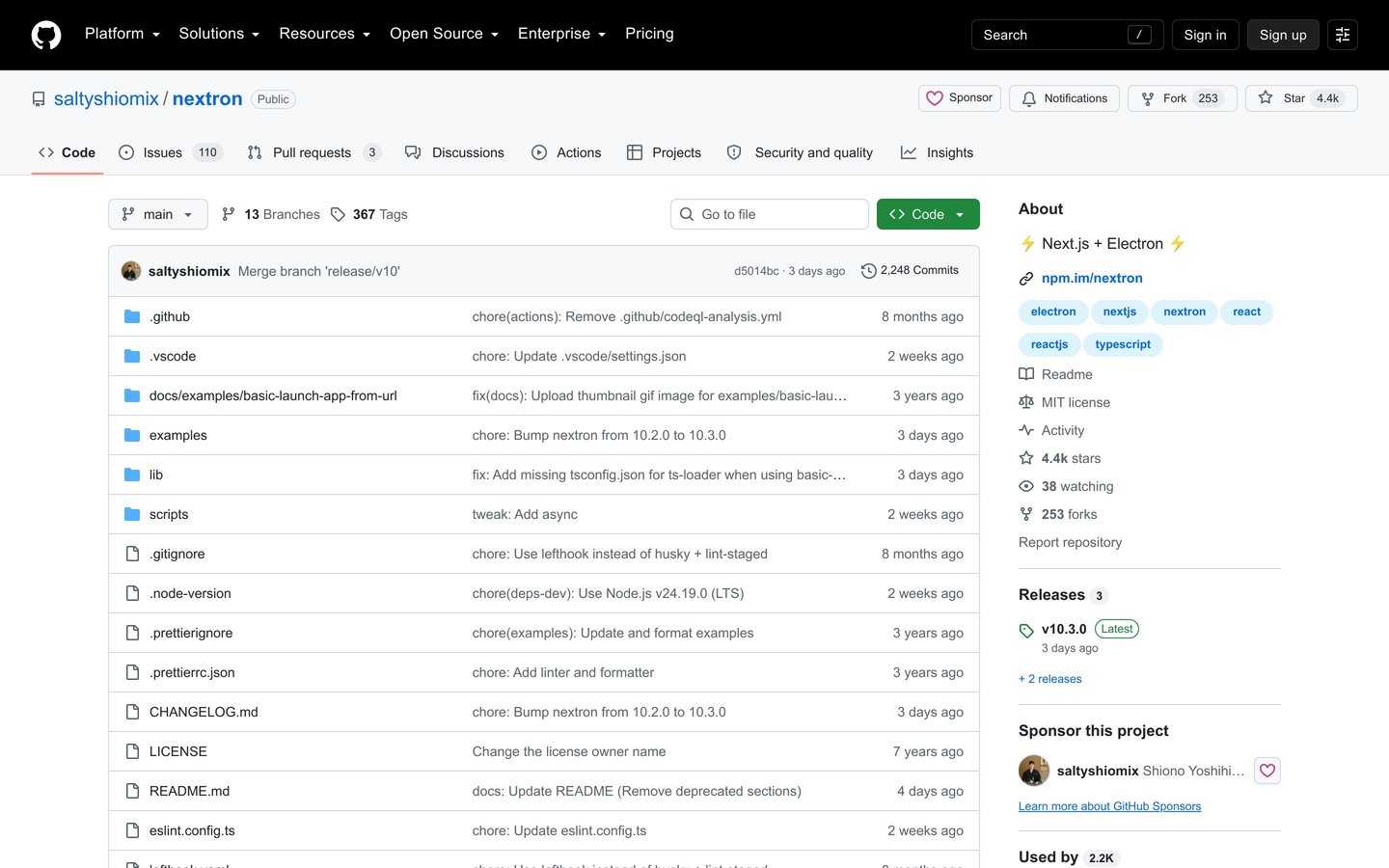Open the green Code dropdown button
The image size is (1389, 868).
tap(928, 214)
